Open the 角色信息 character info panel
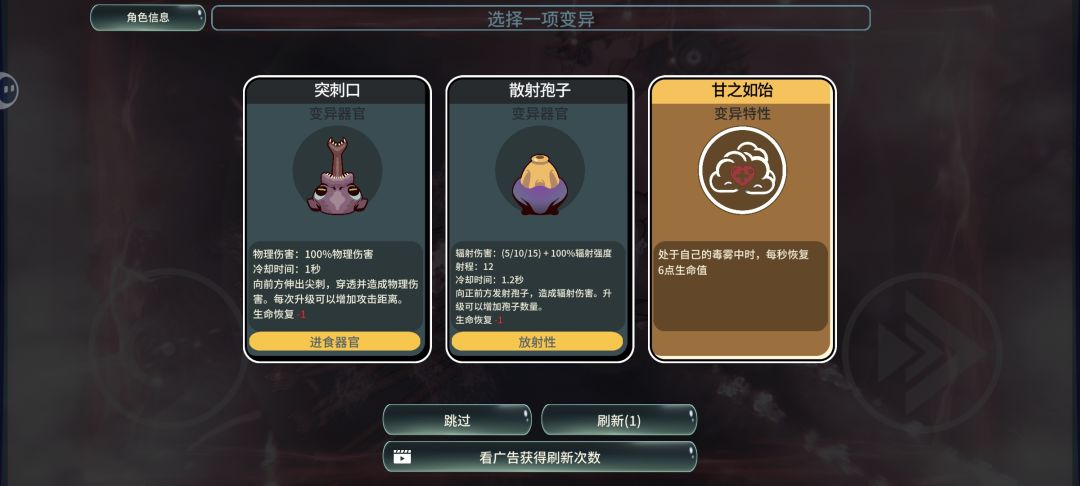 pos(147,18)
